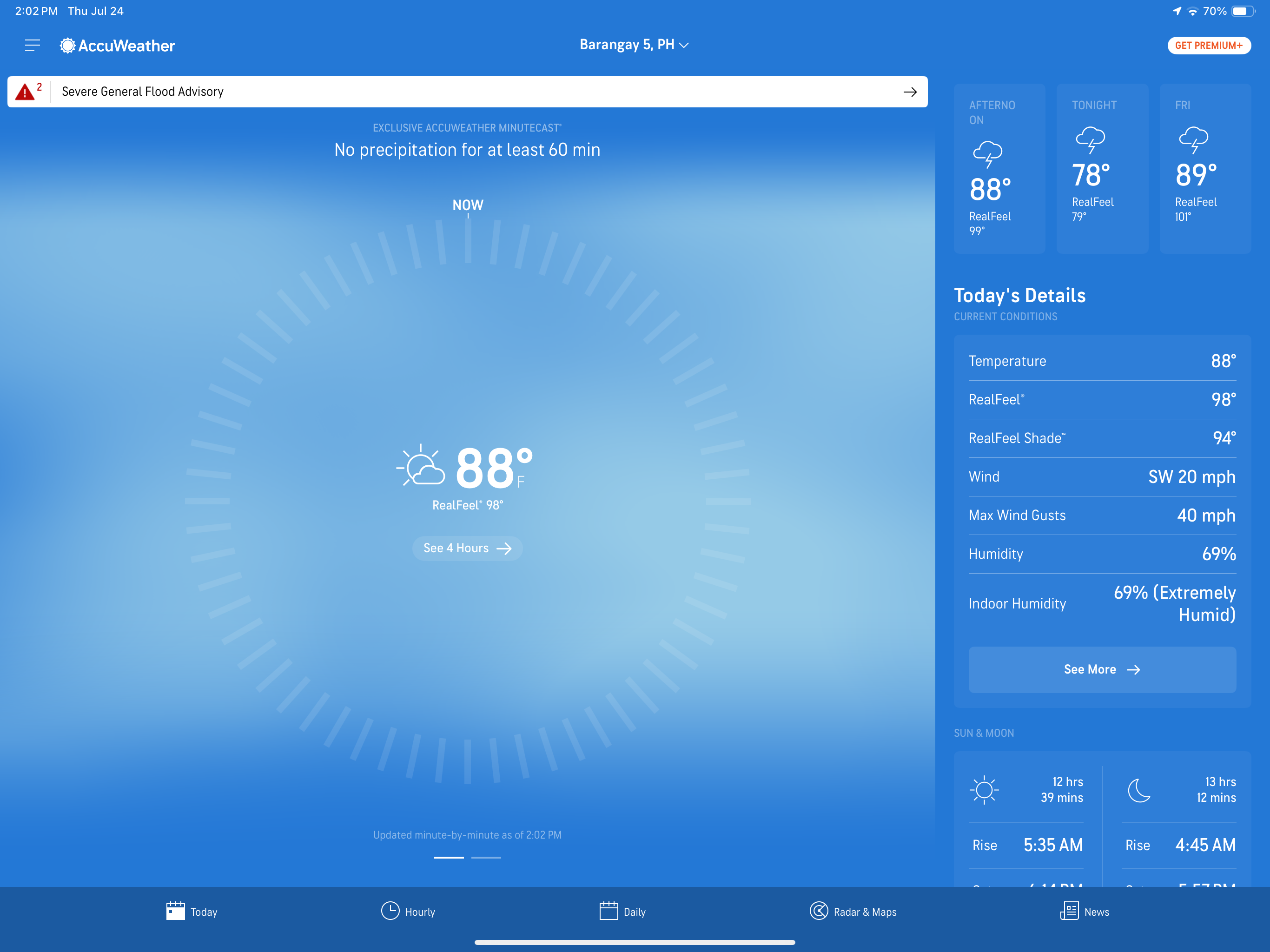Tap the Hourly clock icon
Viewport: 1270px width, 952px height.
(x=390, y=911)
